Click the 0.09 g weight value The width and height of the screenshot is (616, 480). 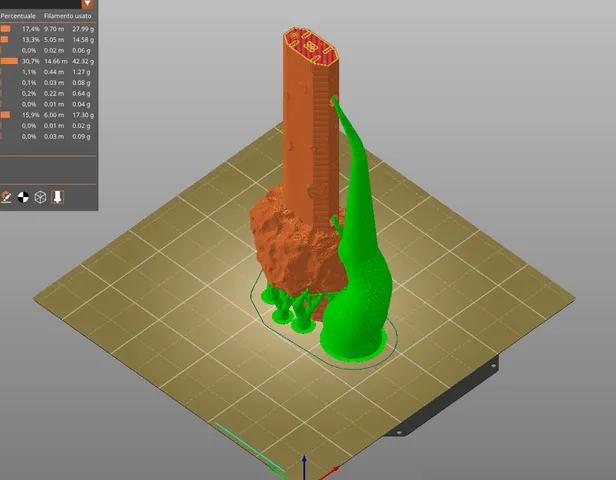click(81, 137)
